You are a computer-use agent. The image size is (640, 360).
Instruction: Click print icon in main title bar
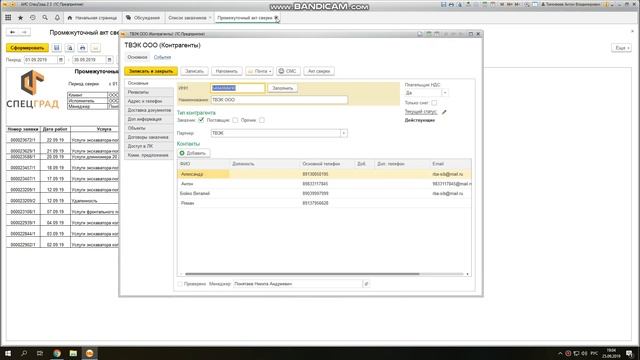tap(451, 4)
